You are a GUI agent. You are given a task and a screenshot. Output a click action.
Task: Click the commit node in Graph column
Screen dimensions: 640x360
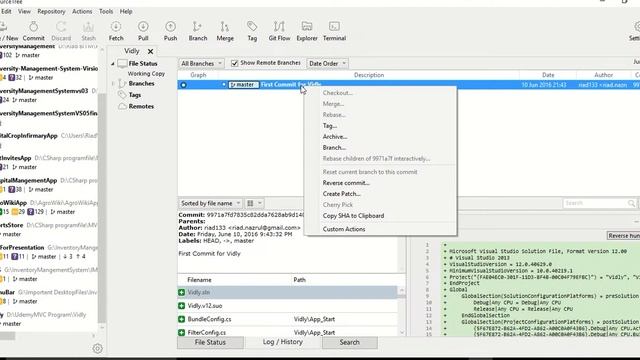(183, 85)
